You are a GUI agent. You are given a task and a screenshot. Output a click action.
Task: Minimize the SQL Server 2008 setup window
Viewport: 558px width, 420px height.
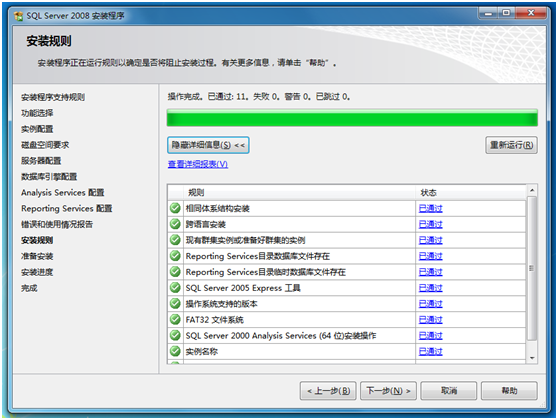click(x=488, y=14)
